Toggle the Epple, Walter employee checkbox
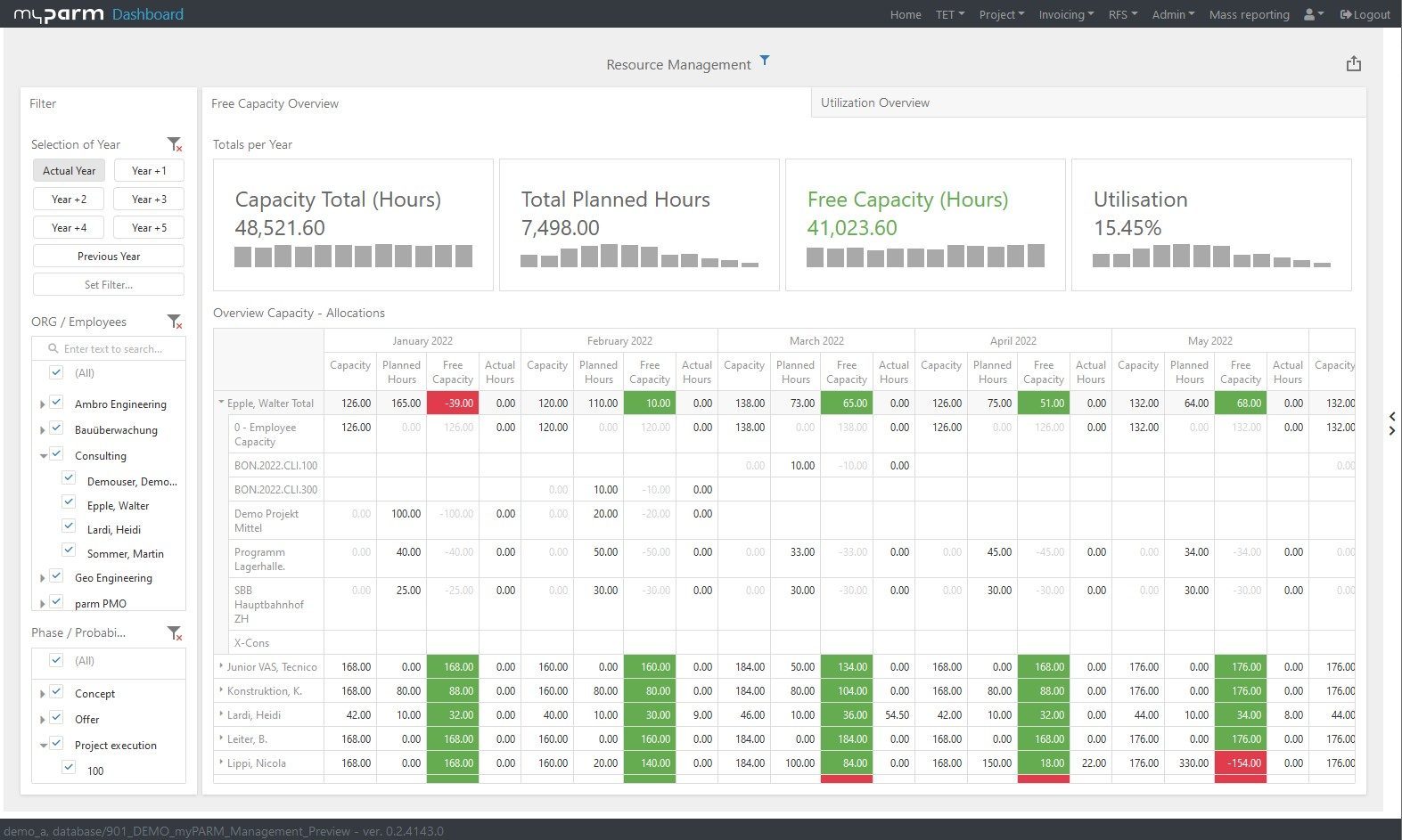The height and width of the screenshot is (840, 1402). pyautogui.click(x=69, y=504)
